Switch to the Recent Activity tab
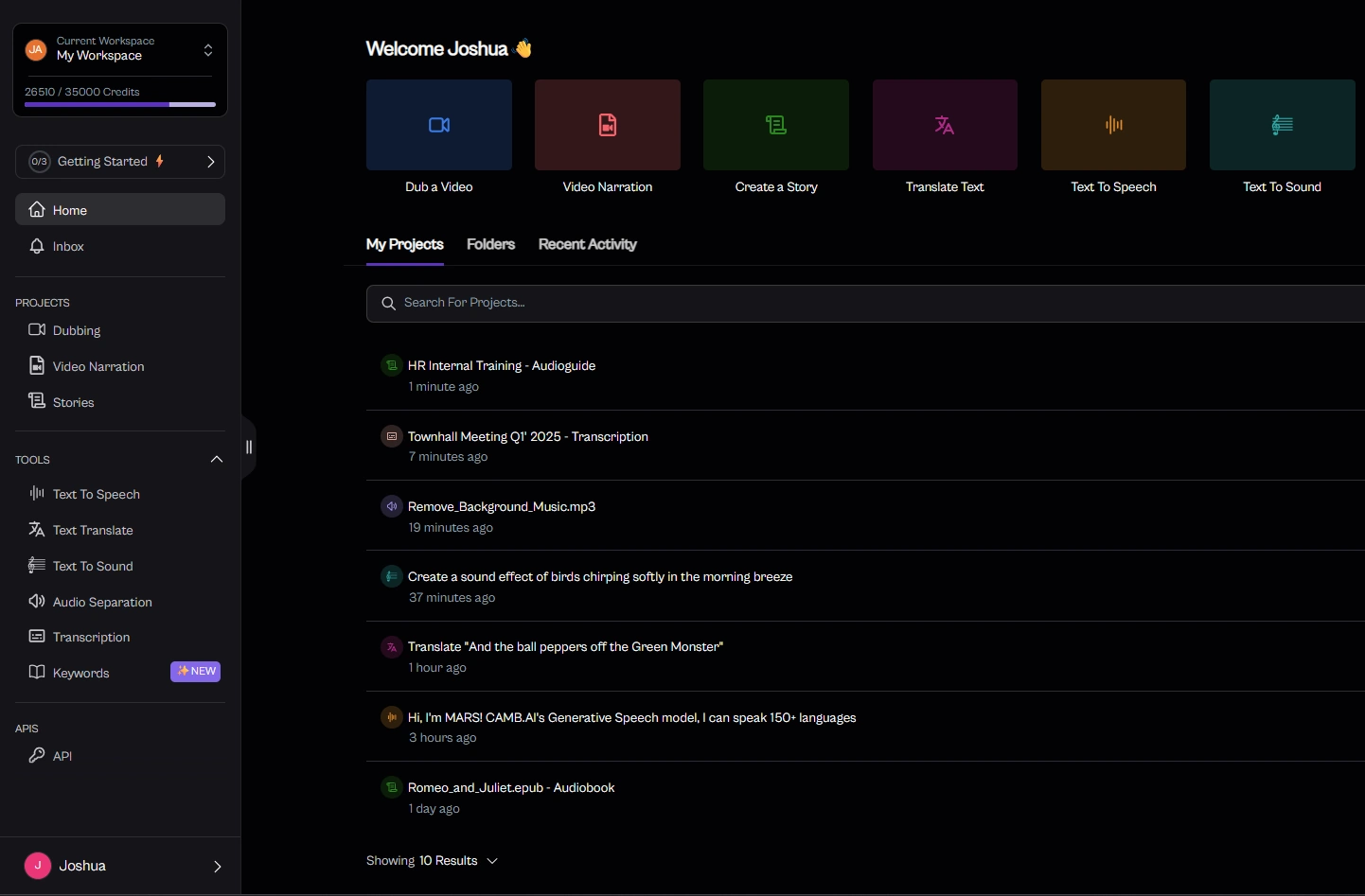This screenshot has height=896, width=1365. pos(587,244)
